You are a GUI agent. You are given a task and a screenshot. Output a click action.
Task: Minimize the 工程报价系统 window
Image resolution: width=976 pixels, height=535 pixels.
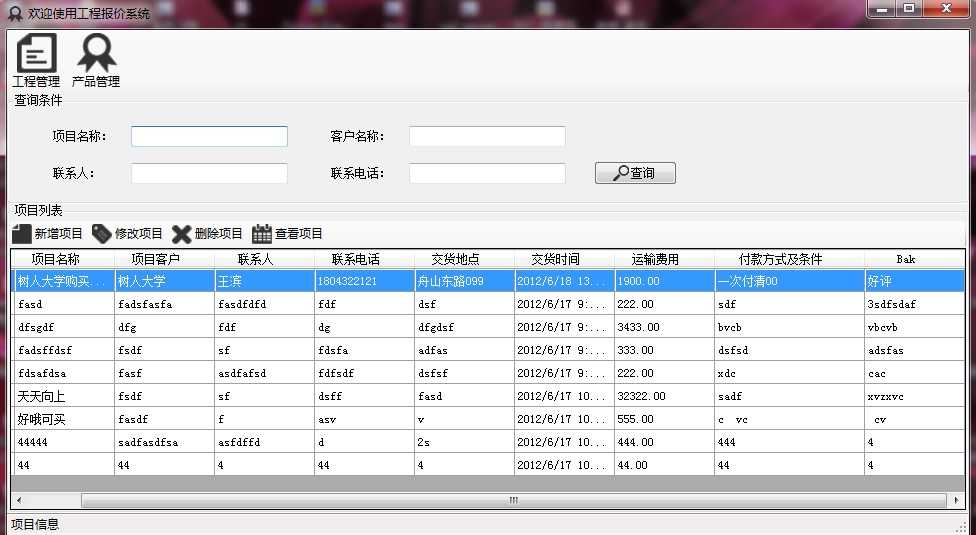coord(882,9)
